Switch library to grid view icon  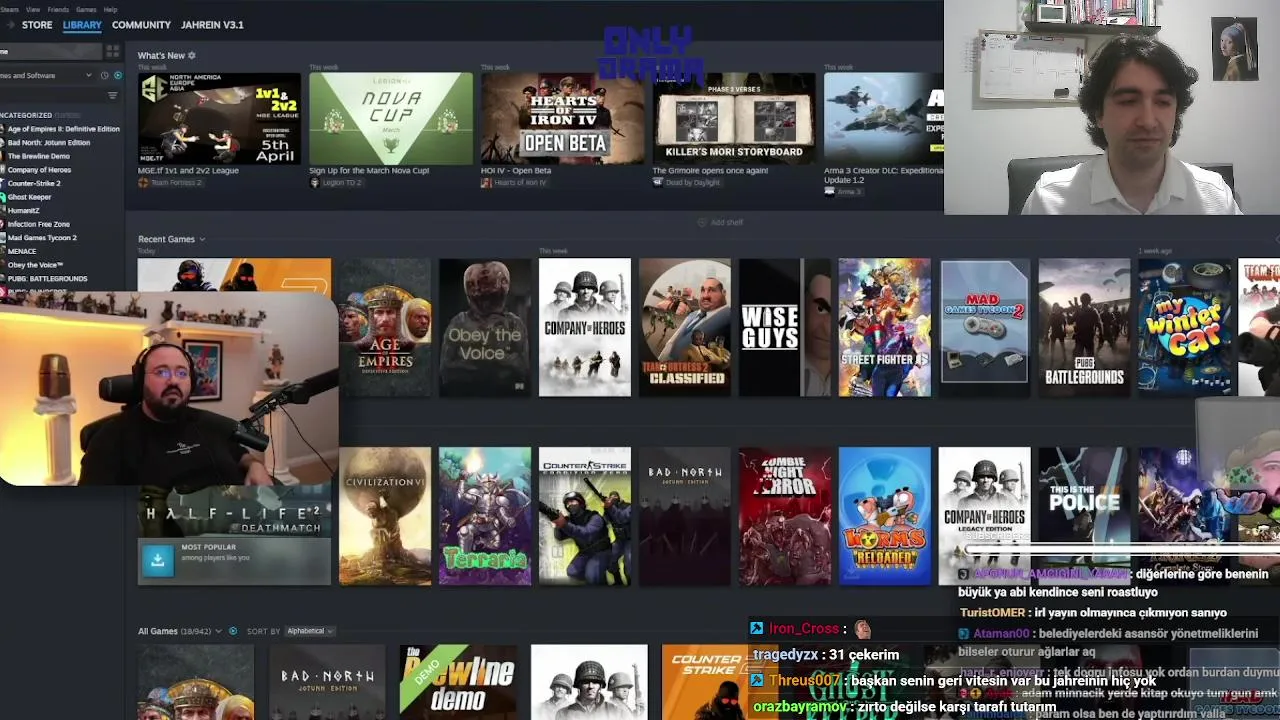click(112, 51)
